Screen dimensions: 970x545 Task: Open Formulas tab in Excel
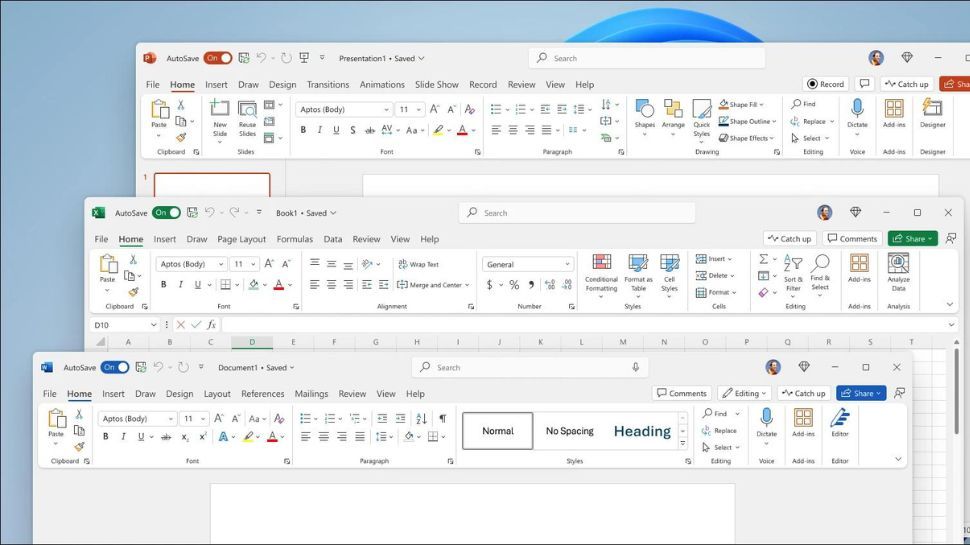click(x=294, y=239)
